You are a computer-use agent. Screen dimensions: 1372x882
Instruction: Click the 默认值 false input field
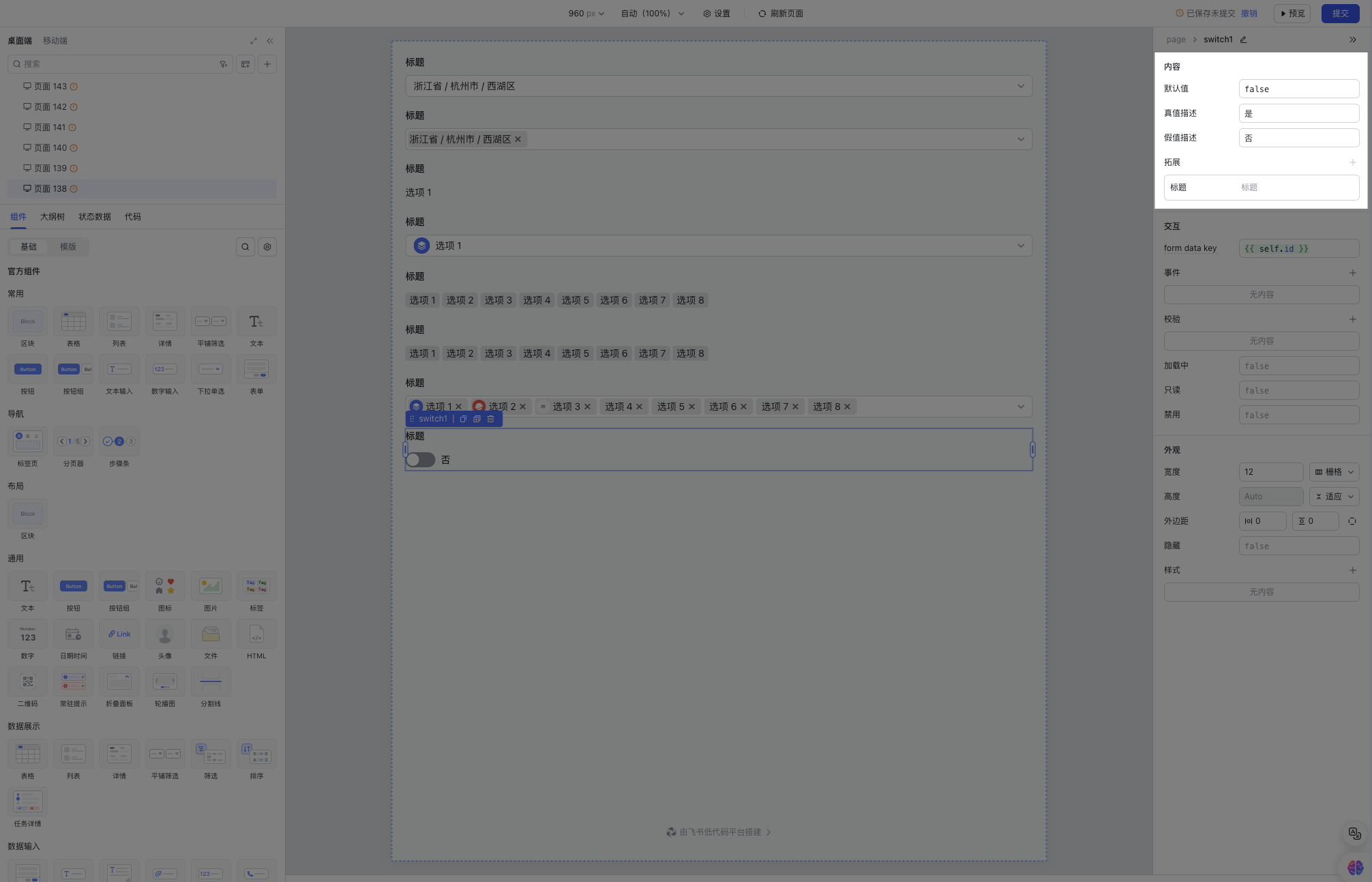1299,89
